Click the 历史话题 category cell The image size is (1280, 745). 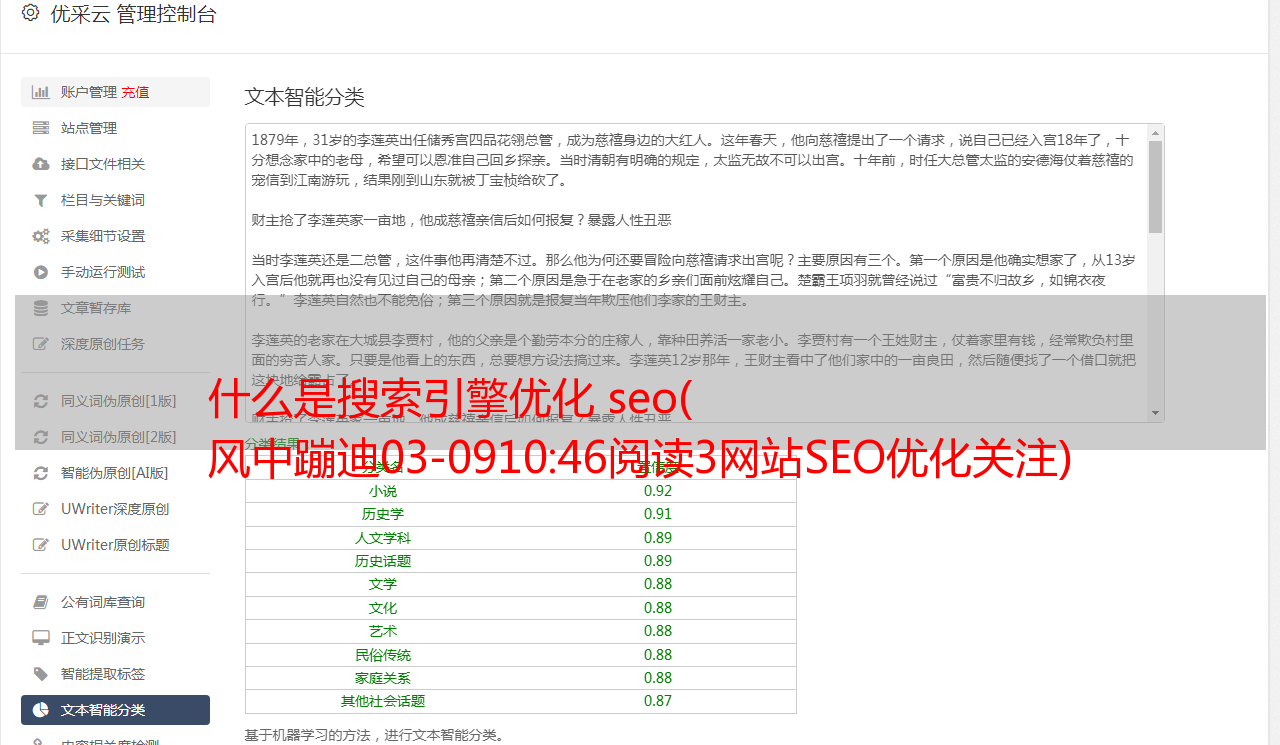tap(382, 561)
